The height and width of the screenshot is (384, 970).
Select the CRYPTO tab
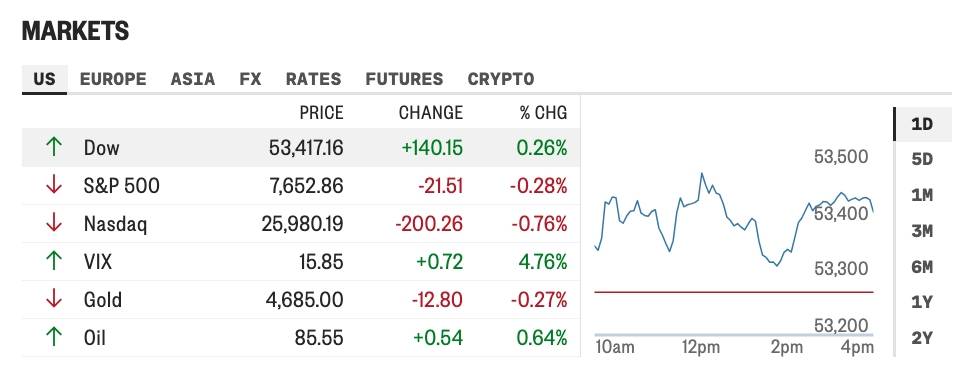click(501, 79)
